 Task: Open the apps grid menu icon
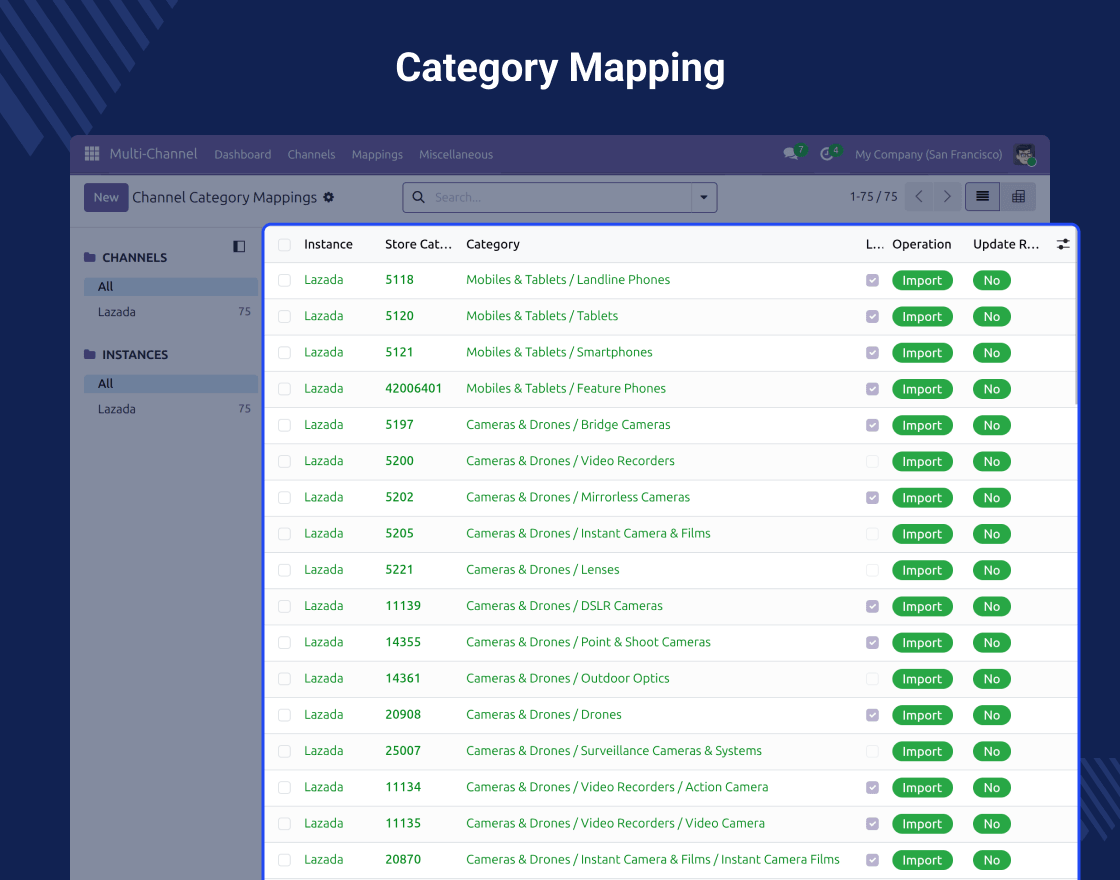click(92, 154)
